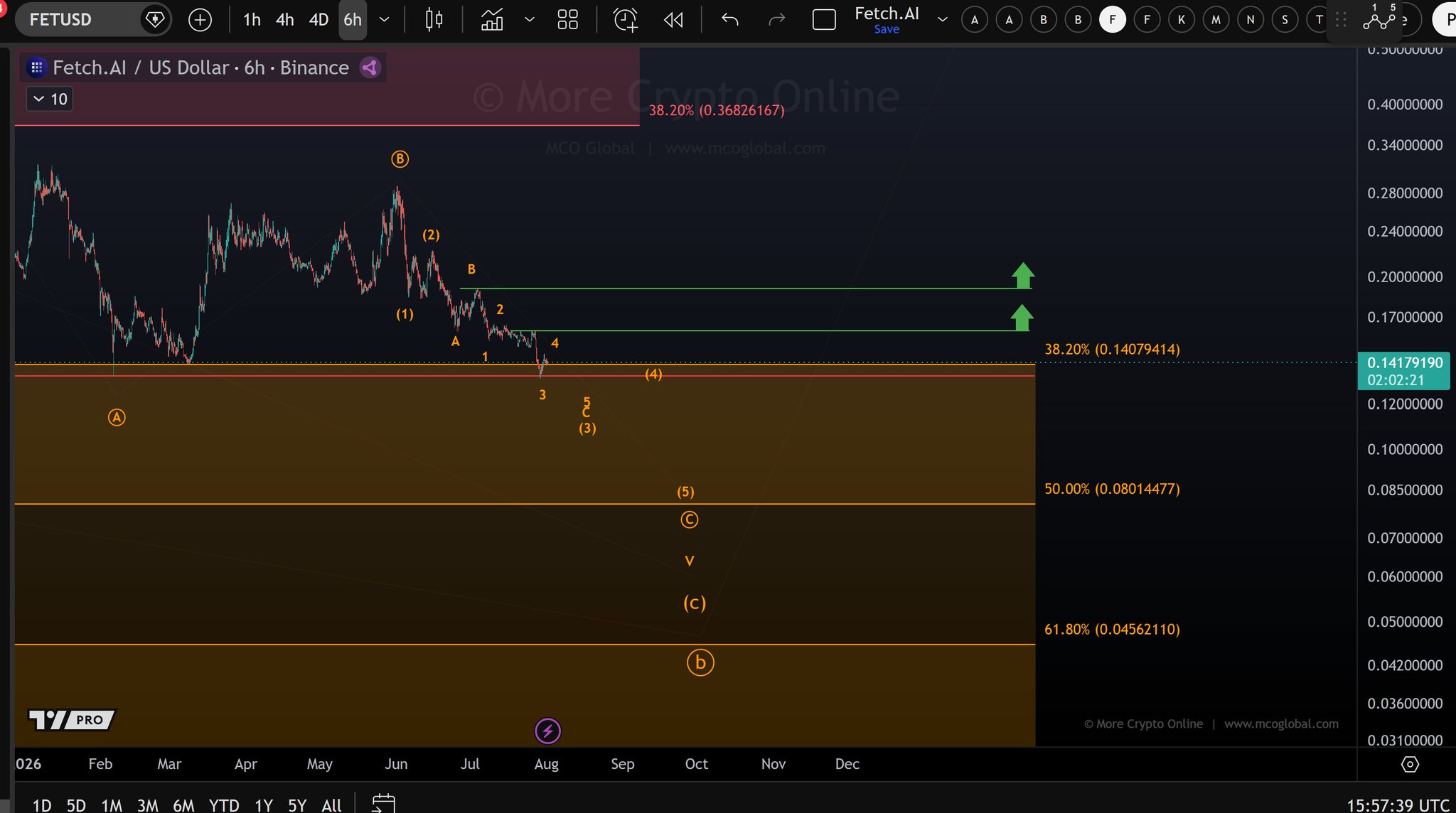Set date range to All
Image resolution: width=1456 pixels, height=813 pixels.
tap(331, 804)
